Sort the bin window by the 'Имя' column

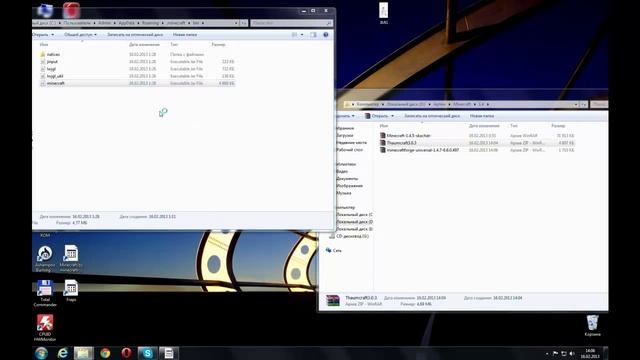click(44, 44)
